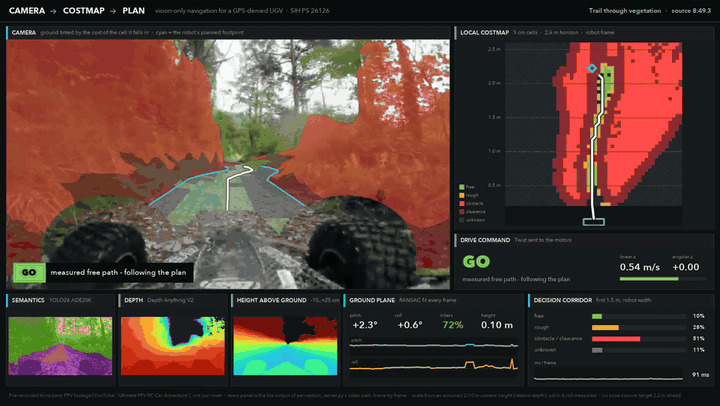Click the orange 'rough' legend swatch
Screen dimensions: 720x406
(461, 195)
